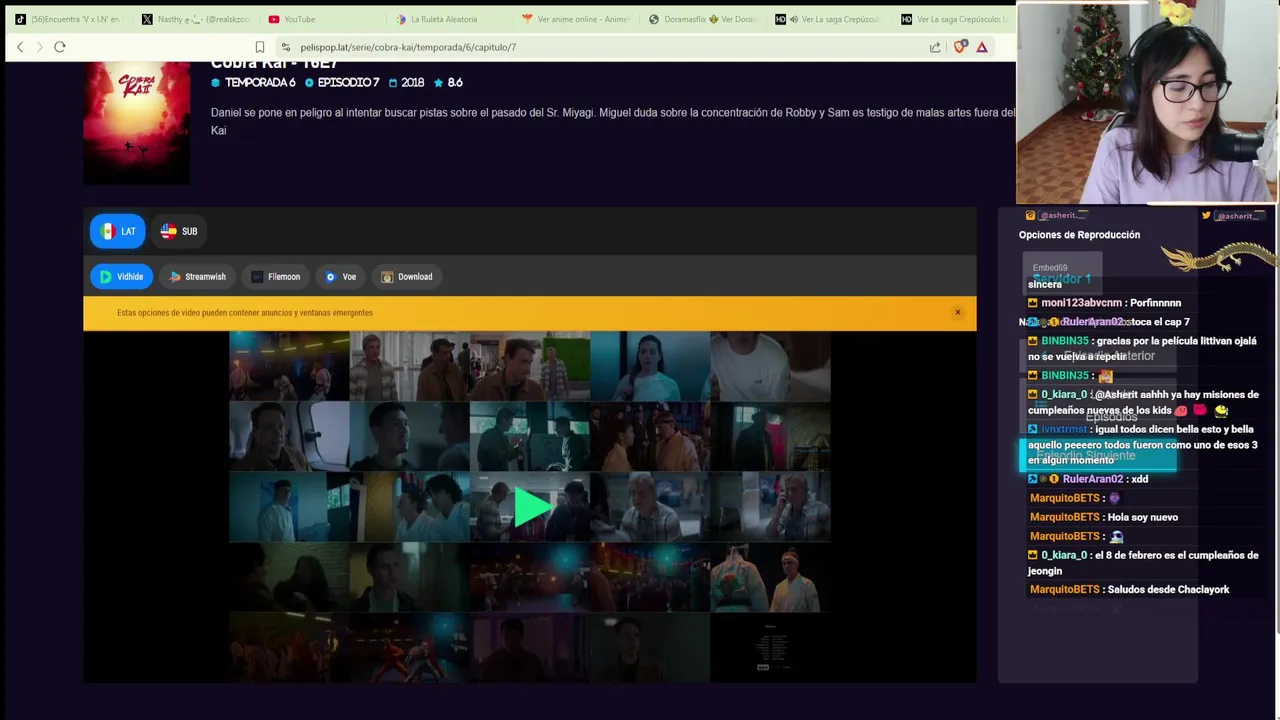The width and height of the screenshot is (1280, 720).
Task: Click the Twitter @asherit handle in overlay
Action: (x=1234, y=215)
